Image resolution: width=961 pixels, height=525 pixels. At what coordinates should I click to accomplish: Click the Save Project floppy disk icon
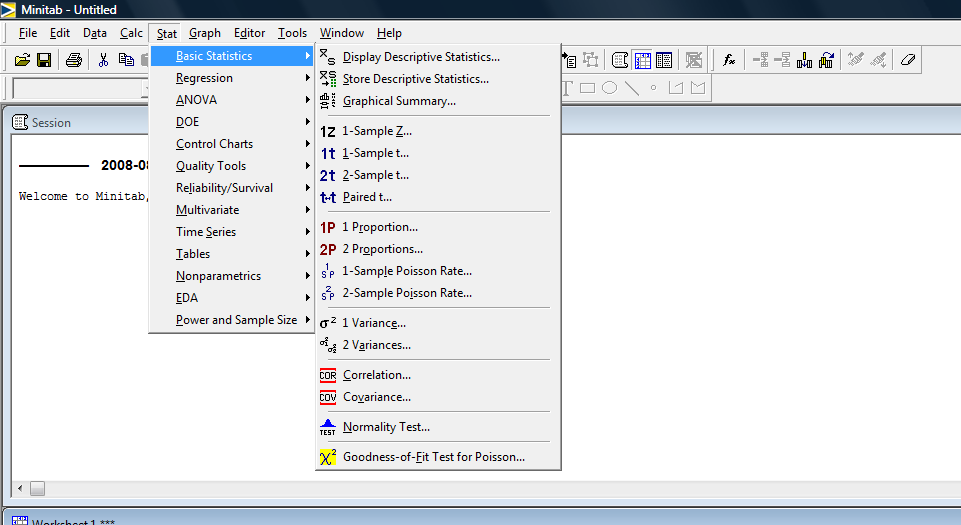[44, 60]
